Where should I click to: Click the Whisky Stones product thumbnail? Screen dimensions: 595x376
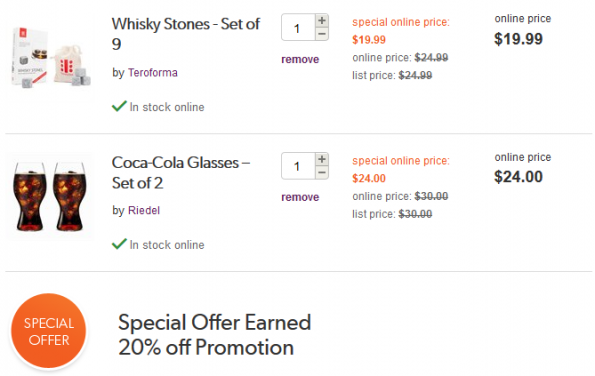pos(50,57)
